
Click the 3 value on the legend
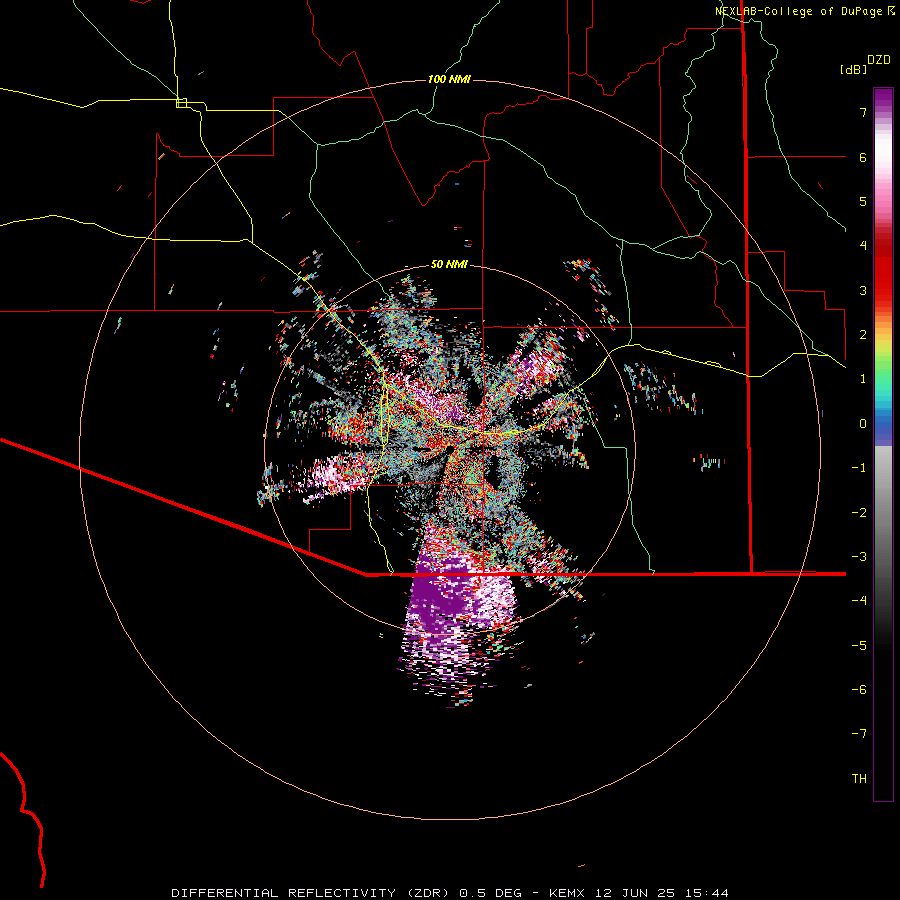tap(863, 290)
